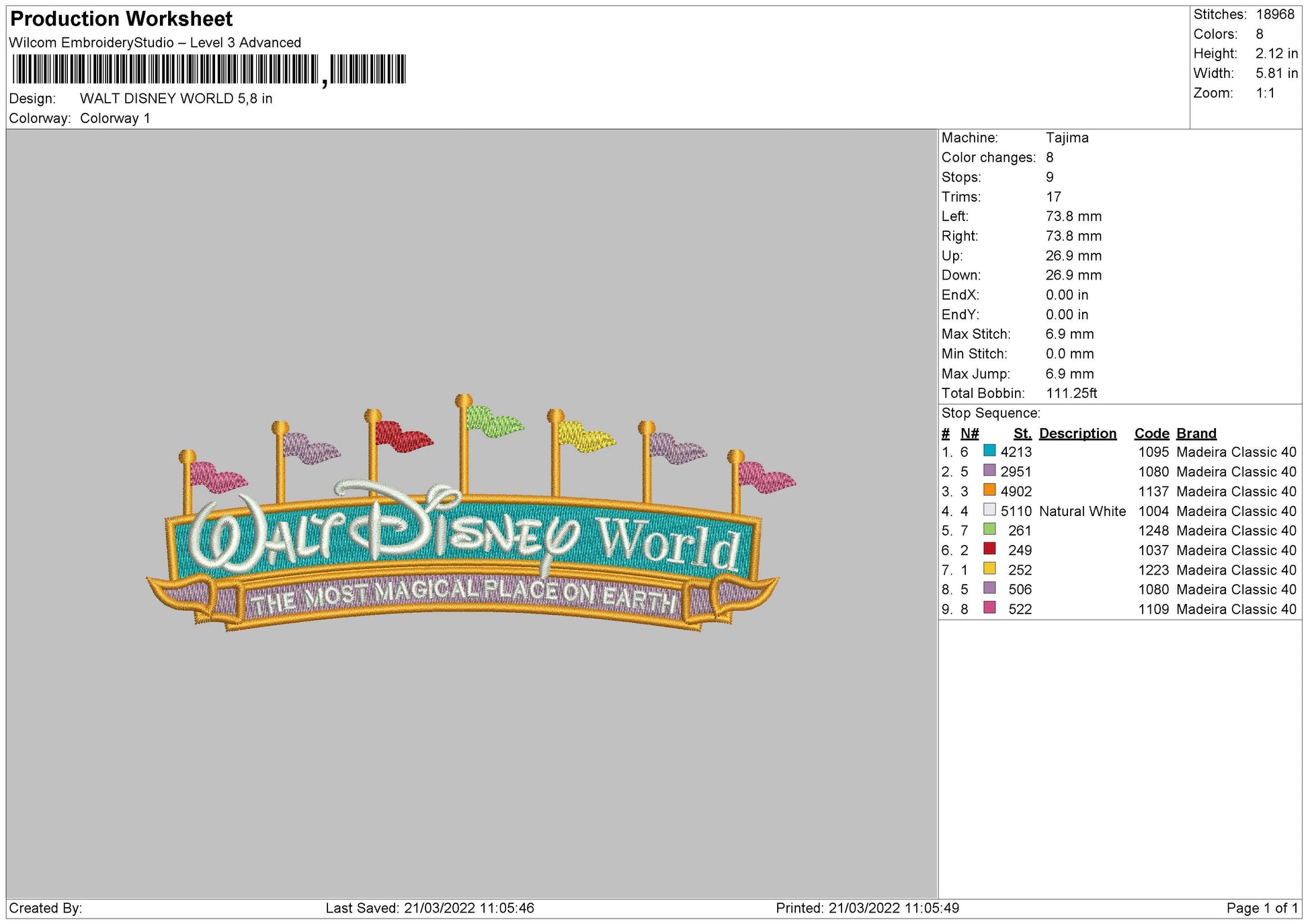Click the Page 1 of 1 indicator
1308x924 pixels.
[1262, 909]
